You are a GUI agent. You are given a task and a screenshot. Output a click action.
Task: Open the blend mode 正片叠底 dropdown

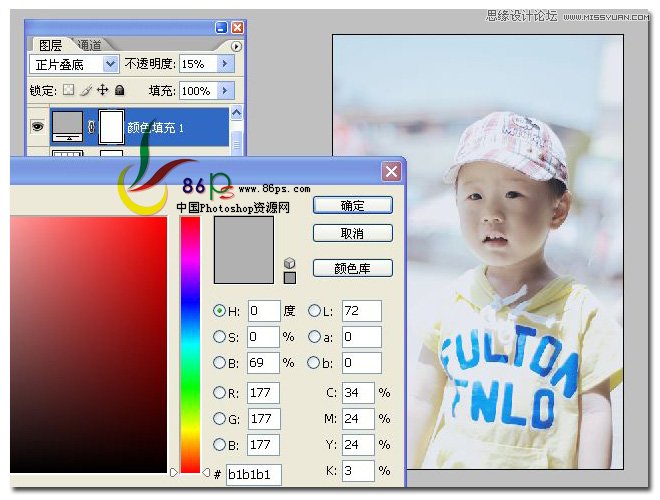pyautogui.click(x=110, y=64)
